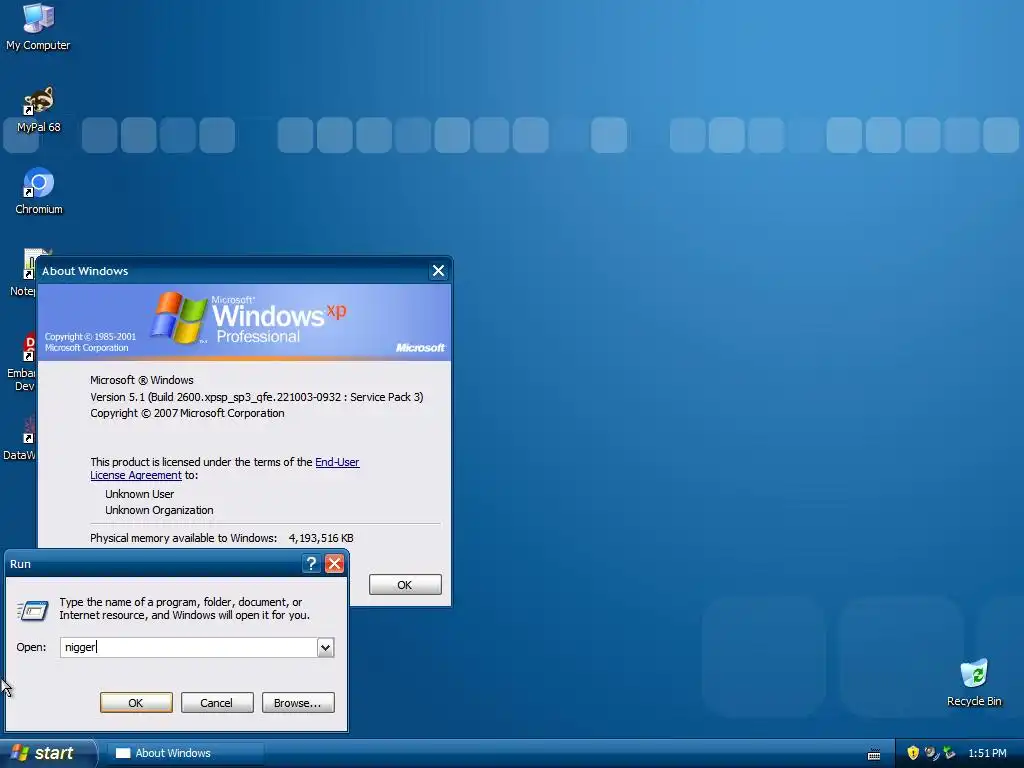This screenshot has width=1024, height=768.
Task: Click the question mark help button in Run
Action: point(312,564)
